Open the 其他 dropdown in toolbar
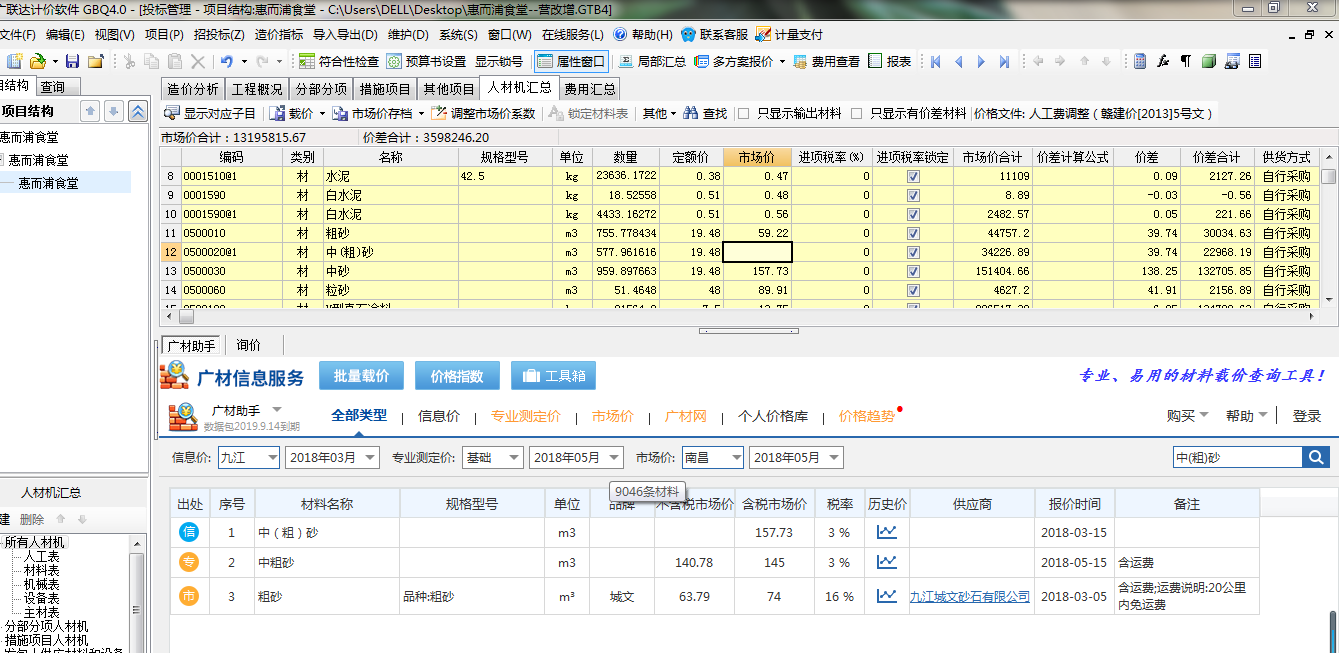 pos(659,114)
